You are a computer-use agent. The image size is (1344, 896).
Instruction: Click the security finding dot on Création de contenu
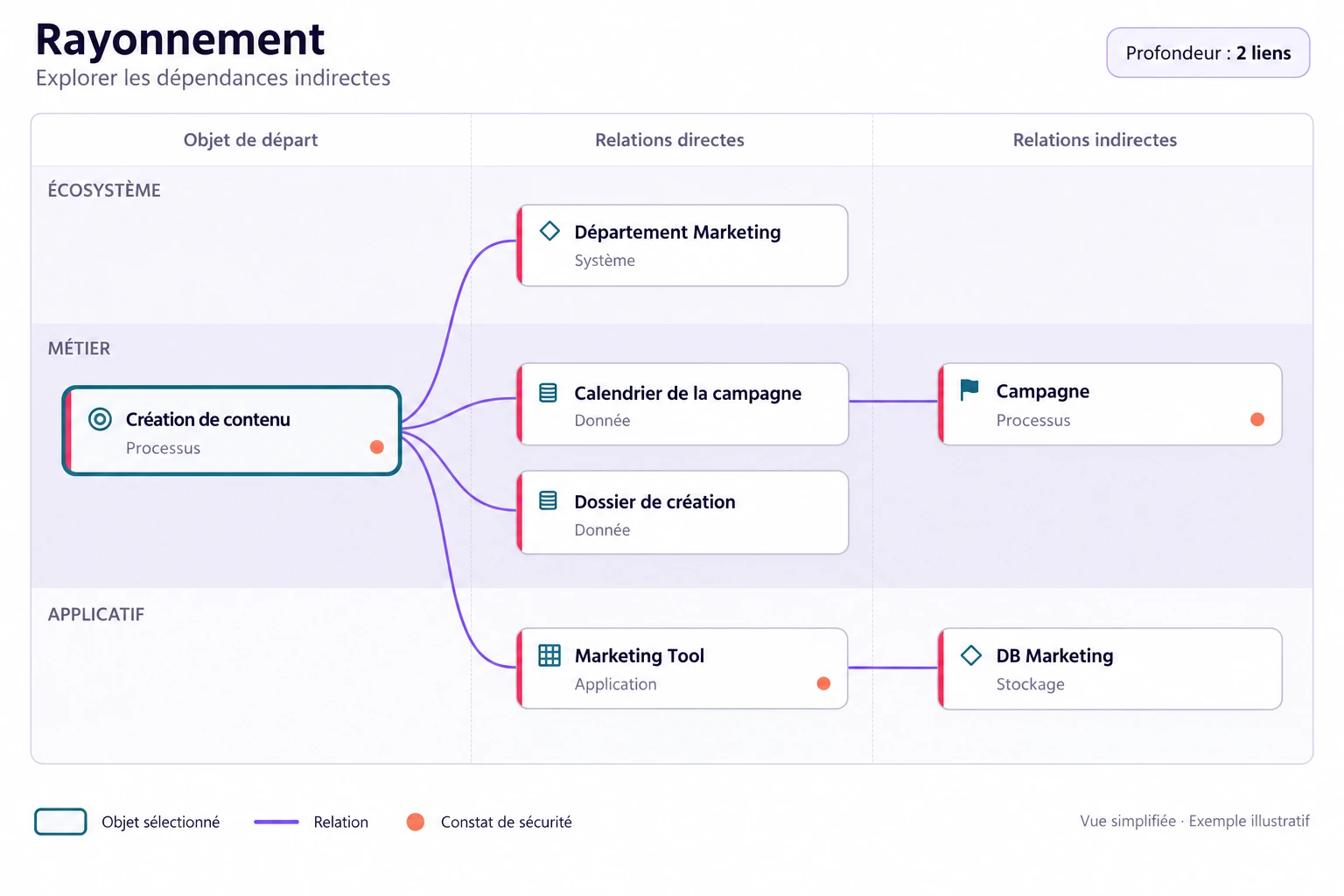377,447
